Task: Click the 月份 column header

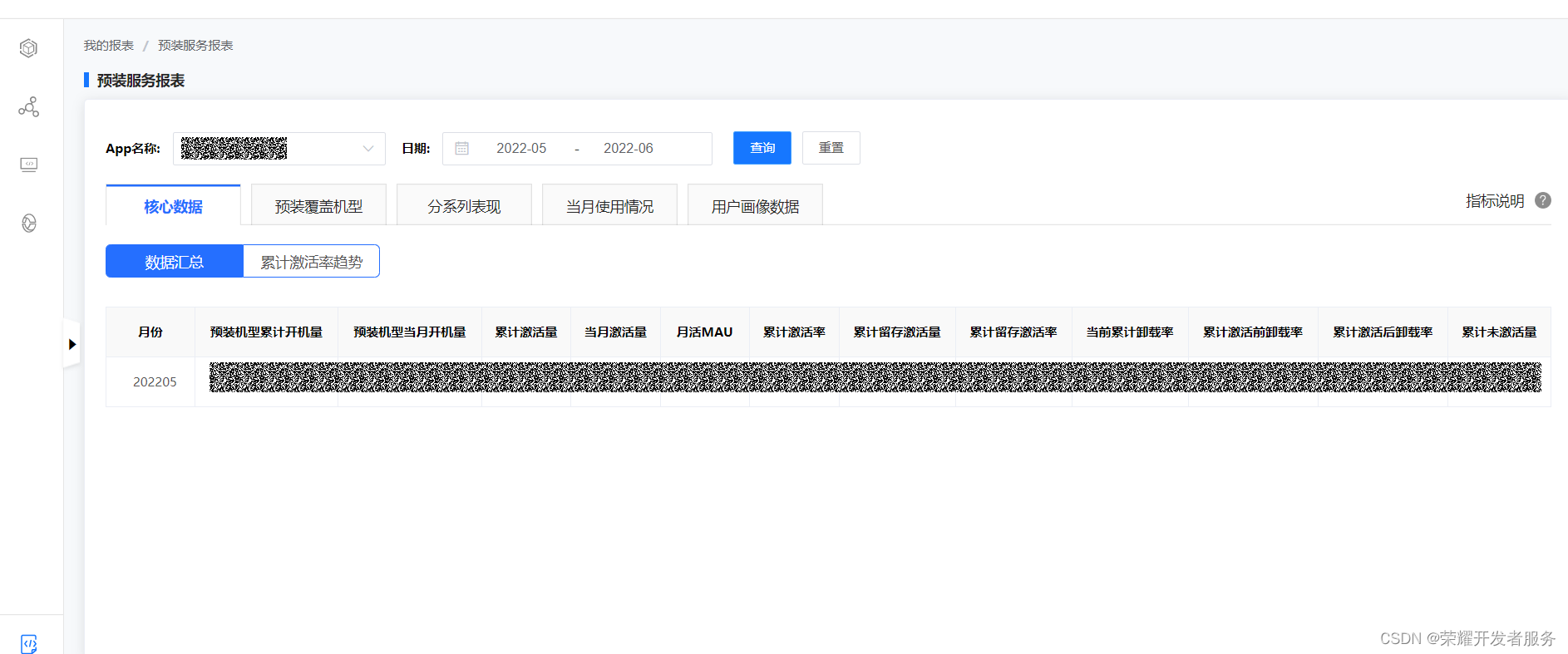Action: [x=150, y=332]
